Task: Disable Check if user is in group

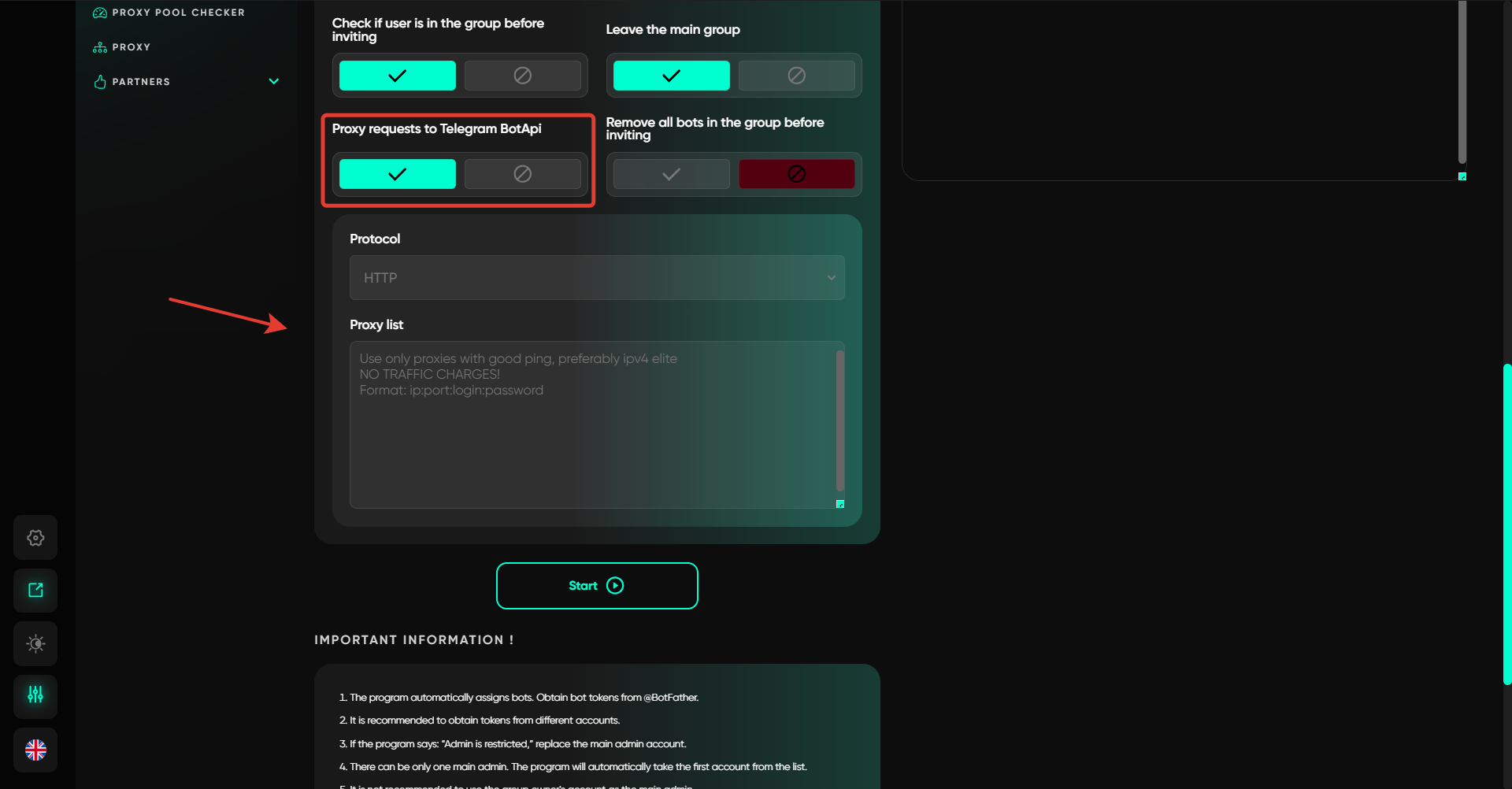Action: pos(522,76)
